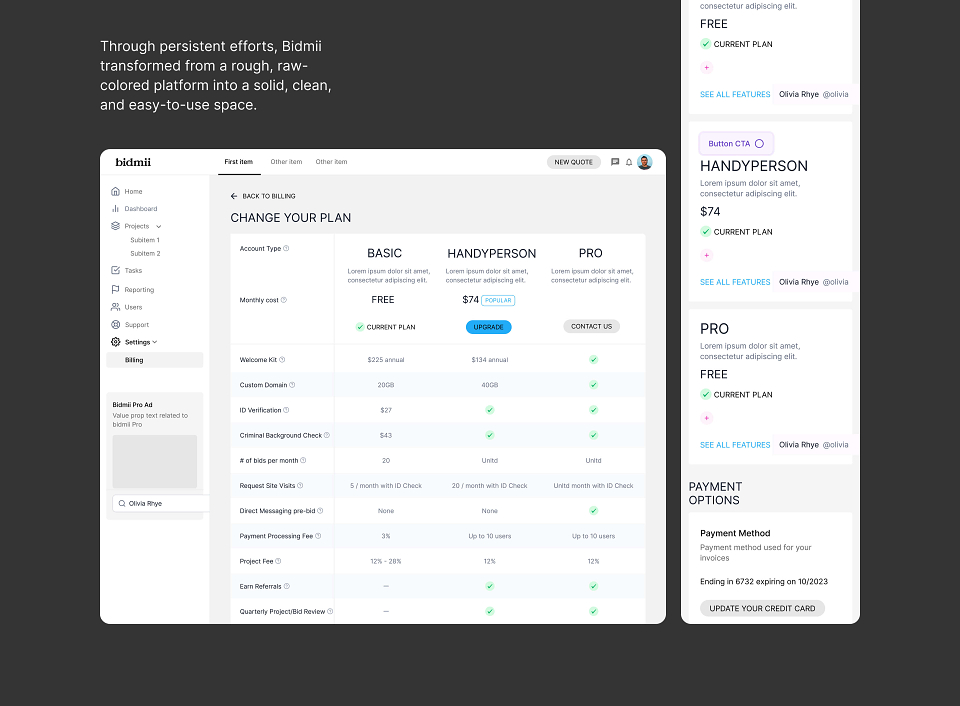Open Reporting via the flag icon
The width and height of the screenshot is (960, 706).
click(x=115, y=289)
